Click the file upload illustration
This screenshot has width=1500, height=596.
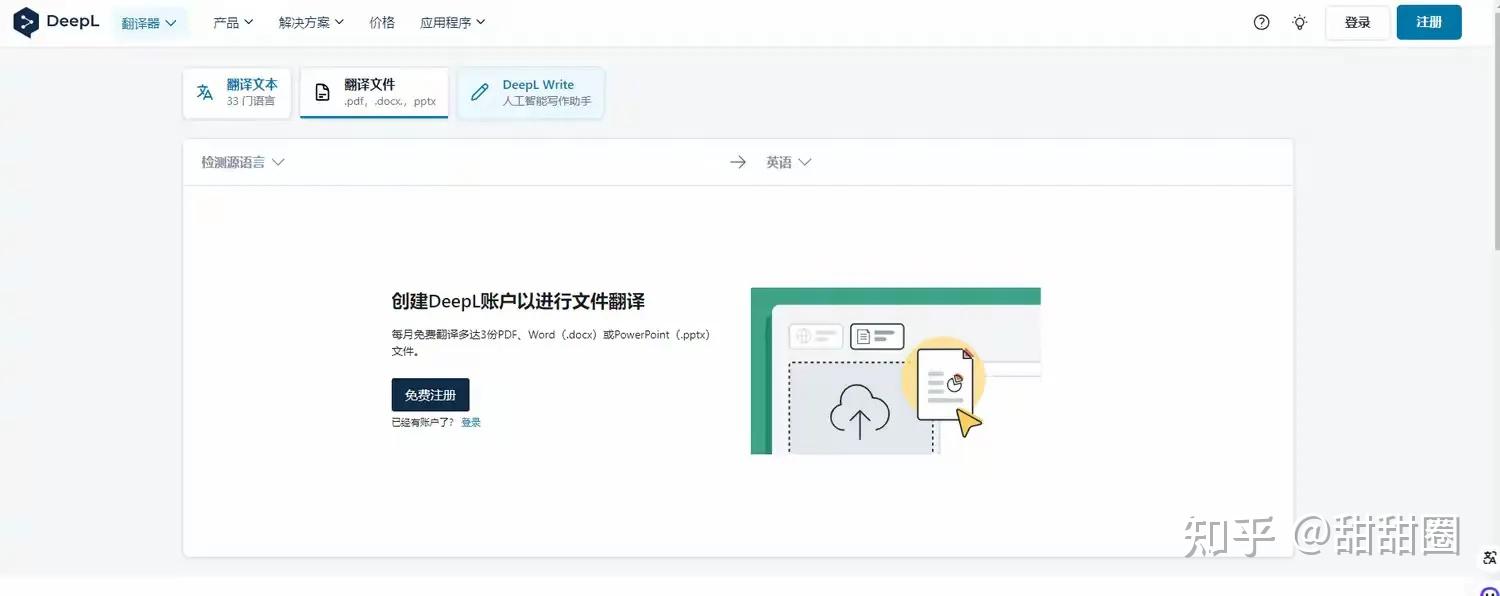click(x=896, y=371)
